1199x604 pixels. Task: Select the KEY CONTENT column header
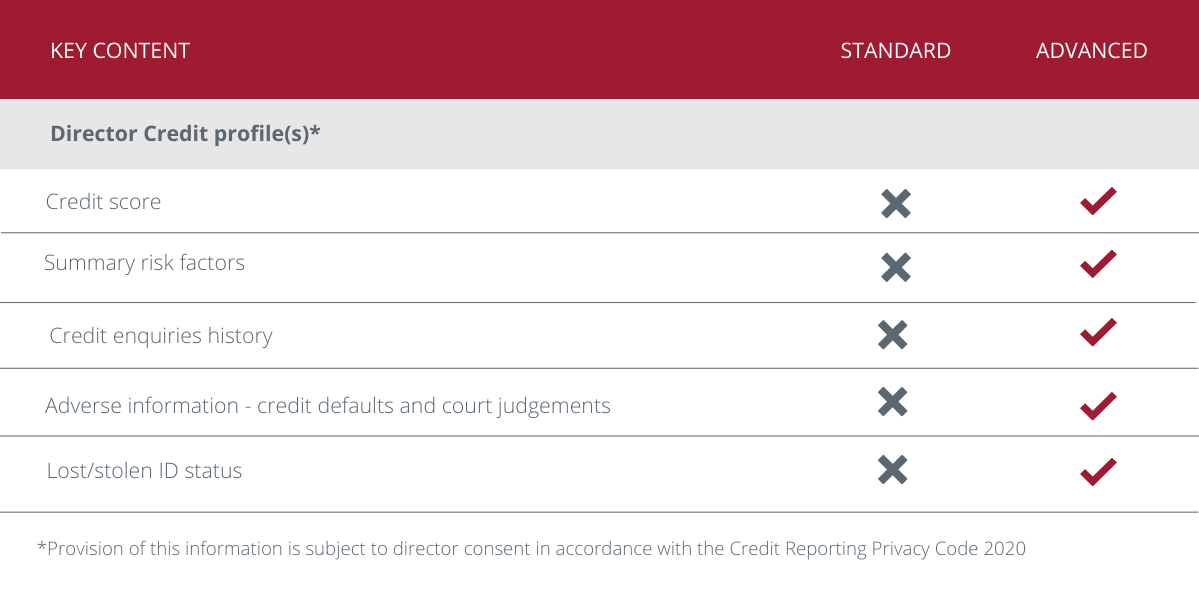pyautogui.click(x=120, y=51)
